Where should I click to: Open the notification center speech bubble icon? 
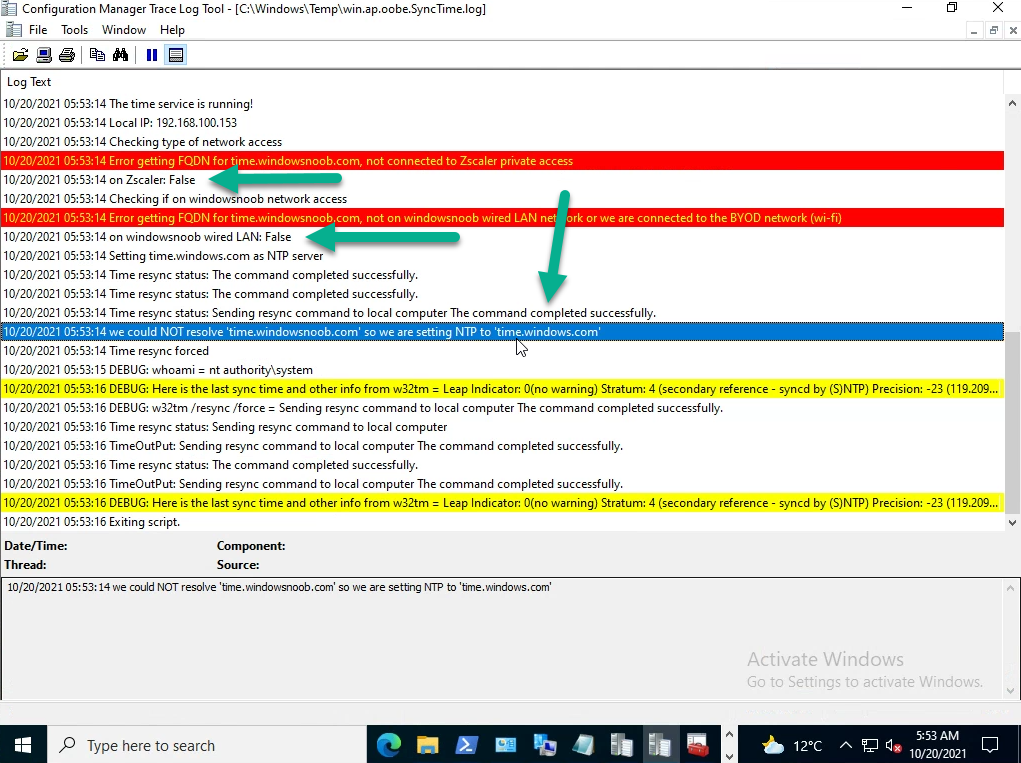coord(990,745)
